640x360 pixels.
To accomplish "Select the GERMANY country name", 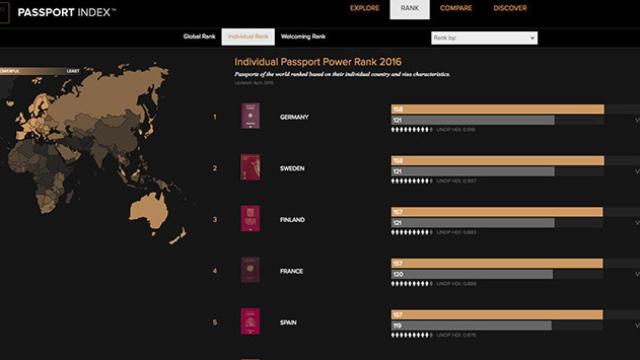I will (x=294, y=117).
